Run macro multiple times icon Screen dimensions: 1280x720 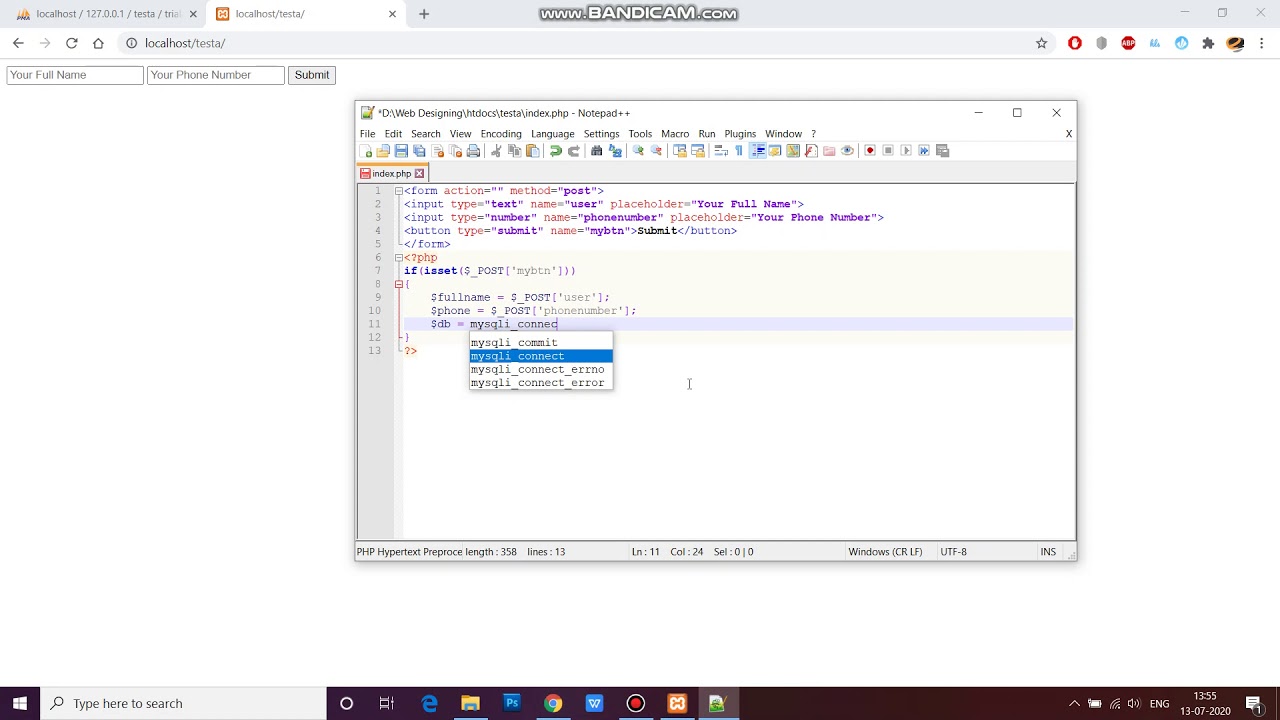tap(923, 151)
